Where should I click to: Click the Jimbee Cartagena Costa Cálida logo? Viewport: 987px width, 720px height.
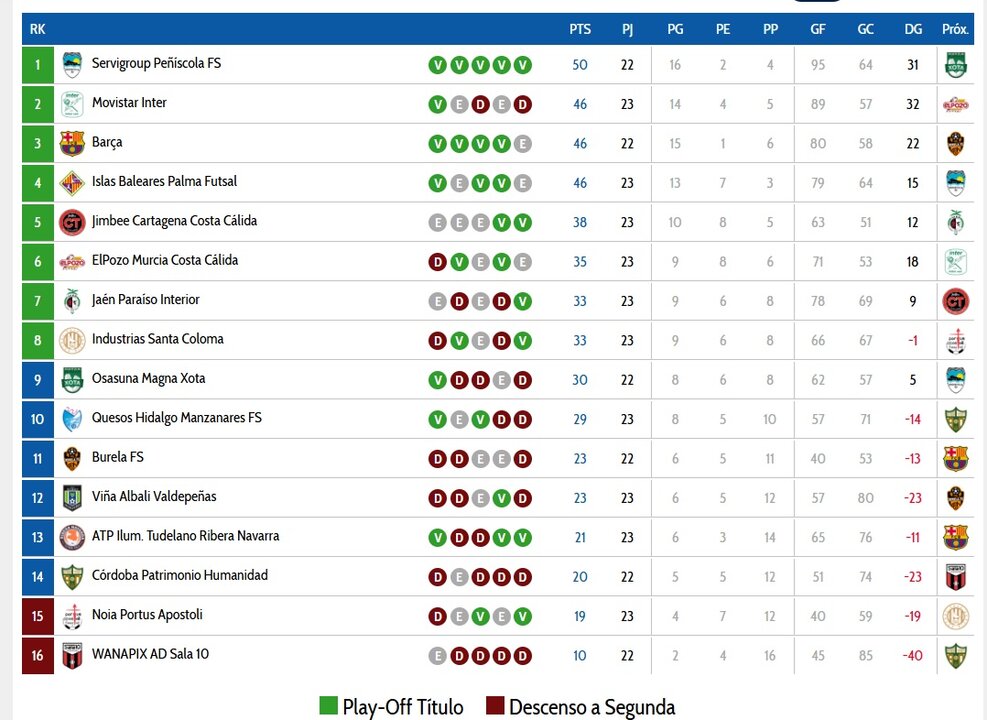(x=72, y=222)
